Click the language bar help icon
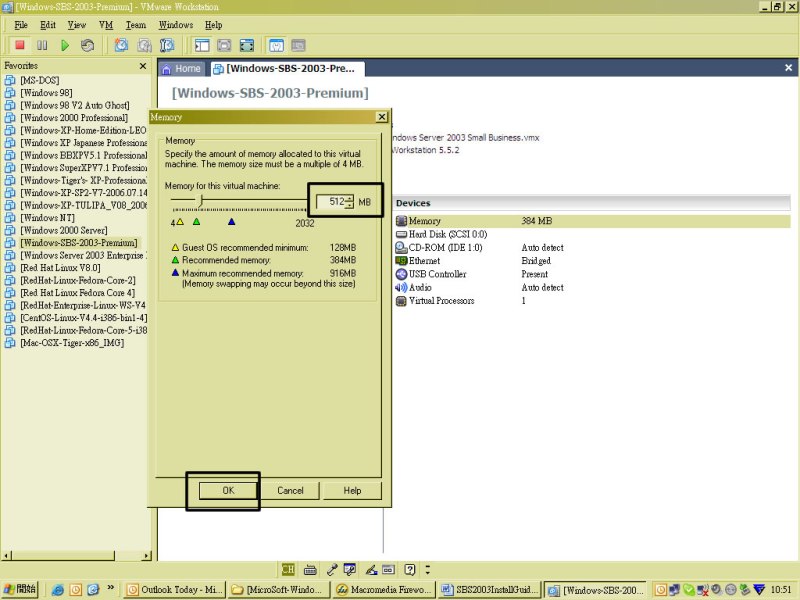Image resolution: width=800 pixels, height=600 pixels. pyautogui.click(x=410, y=569)
